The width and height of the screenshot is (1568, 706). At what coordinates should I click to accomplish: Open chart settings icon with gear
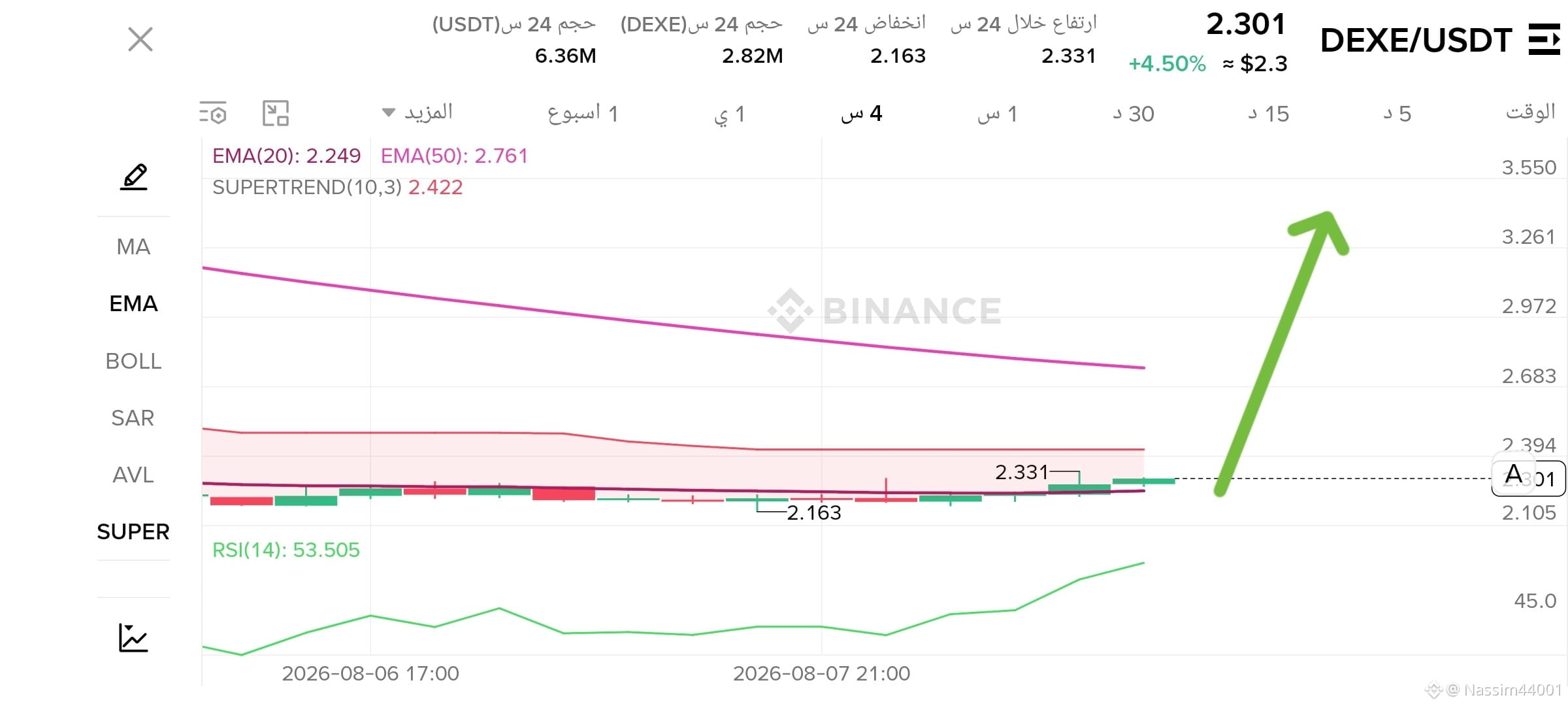(213, 114)
